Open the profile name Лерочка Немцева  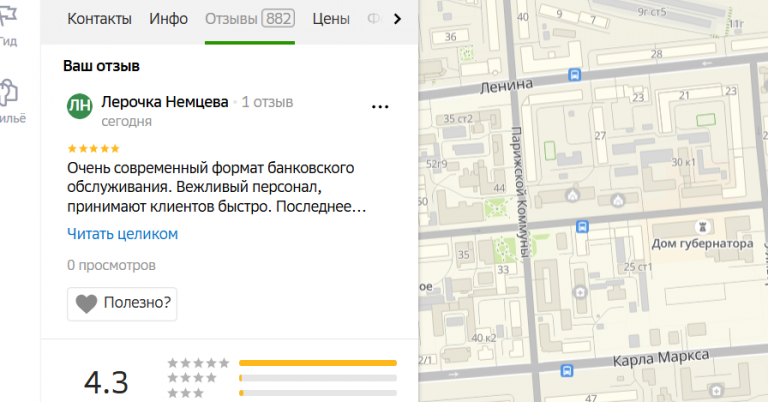[x=165, y=102]
